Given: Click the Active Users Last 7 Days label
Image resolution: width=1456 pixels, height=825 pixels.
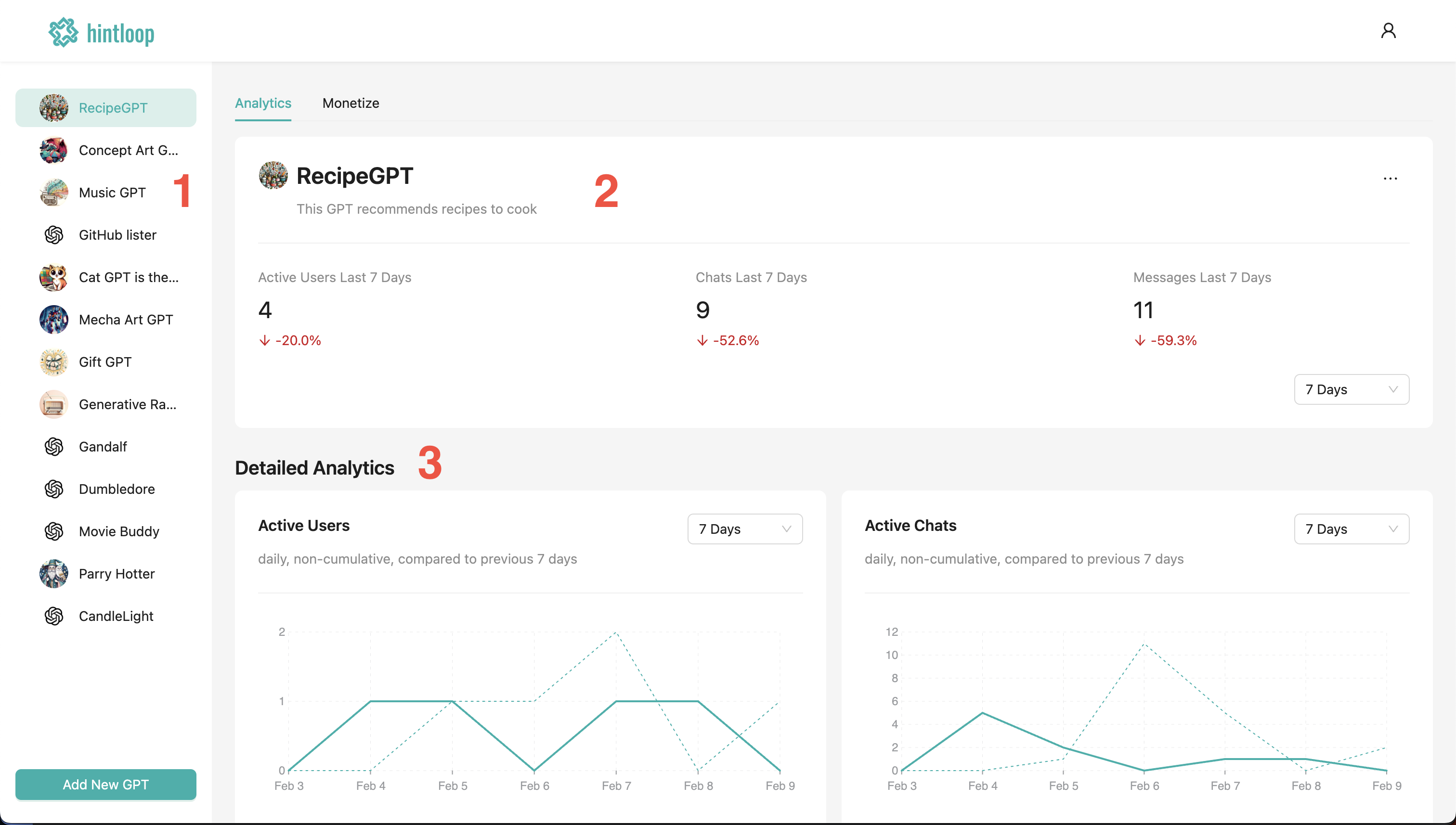Looking at the screenshot, I should click(x=334, y=277).
